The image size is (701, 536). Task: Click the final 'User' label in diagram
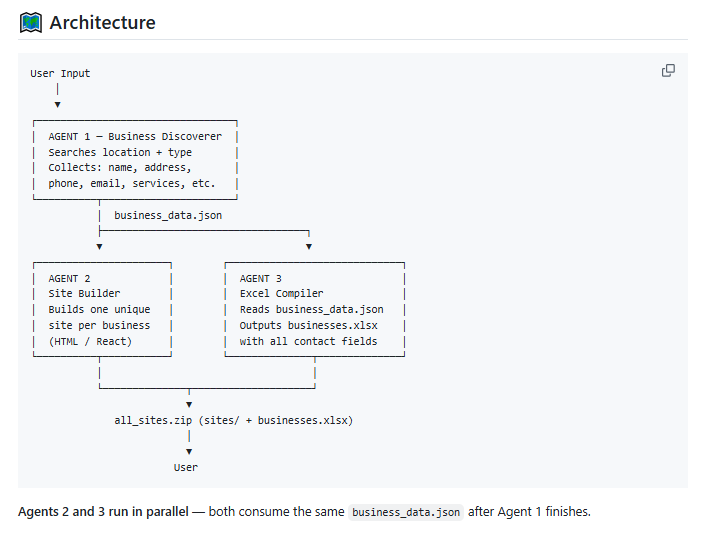(x=186, y=468)
